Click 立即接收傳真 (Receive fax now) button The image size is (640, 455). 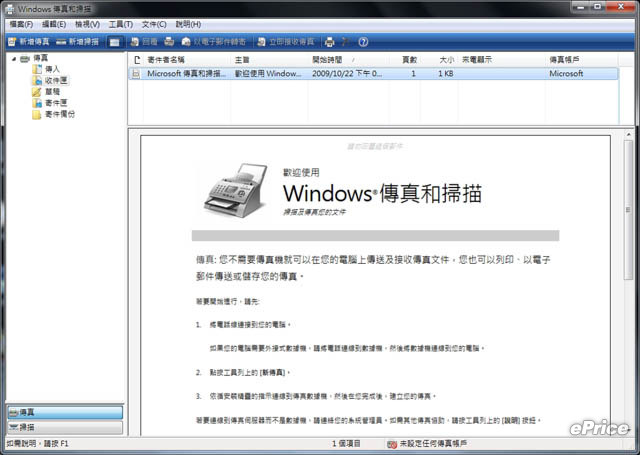coord(286,42)
